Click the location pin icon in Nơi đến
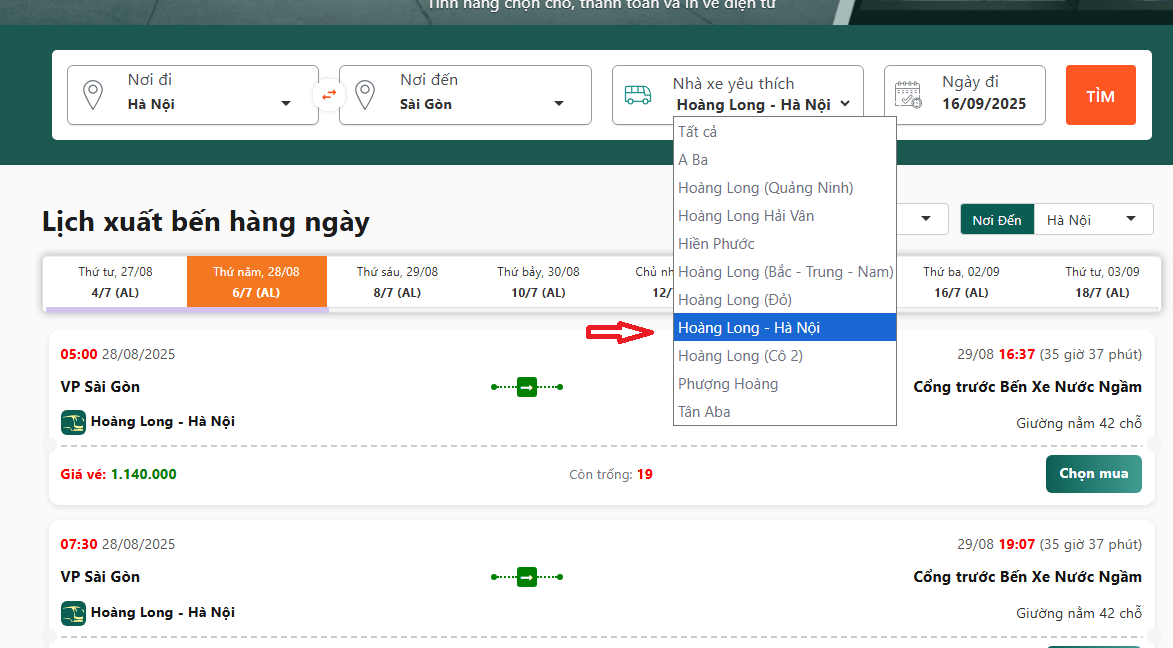Screen dimensions: 1173x648 (x=365, y=96)
